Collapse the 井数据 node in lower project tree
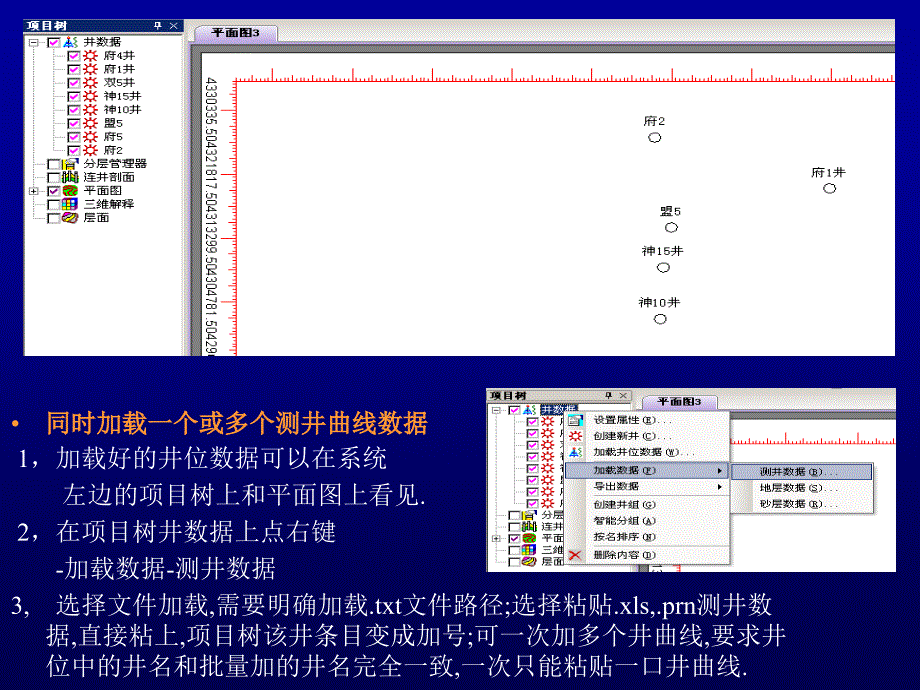This screenshot has width=920, height=690. click(496, 410)
